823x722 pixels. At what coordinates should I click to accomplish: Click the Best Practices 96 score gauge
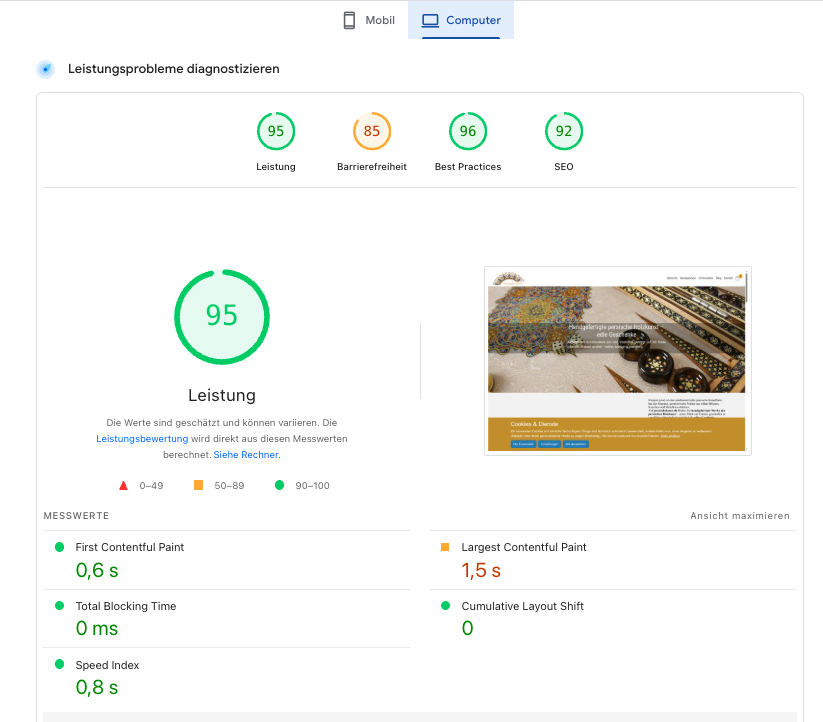pyautogui.click(x=467, y=131)
